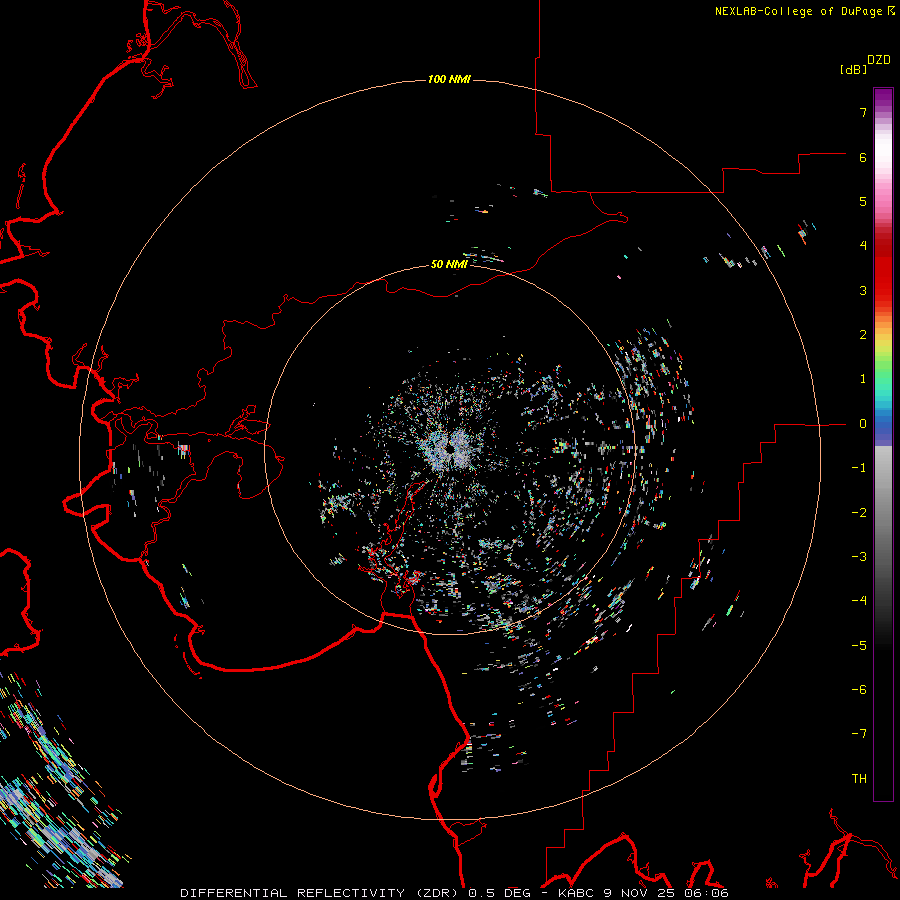
Task: Click the -5 value on the color scale
Action: click(859, 646)
